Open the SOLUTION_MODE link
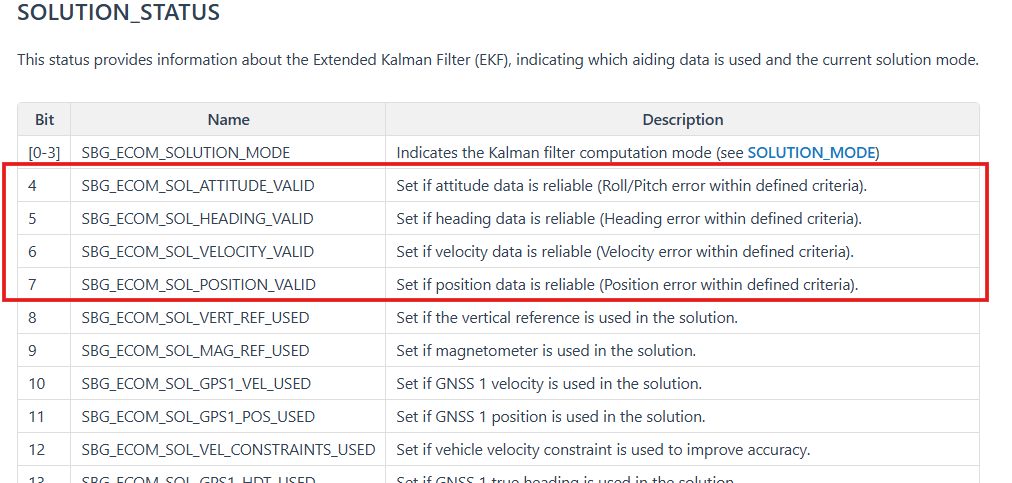This screenshot has width=1012, height=483. coord(811,153)
